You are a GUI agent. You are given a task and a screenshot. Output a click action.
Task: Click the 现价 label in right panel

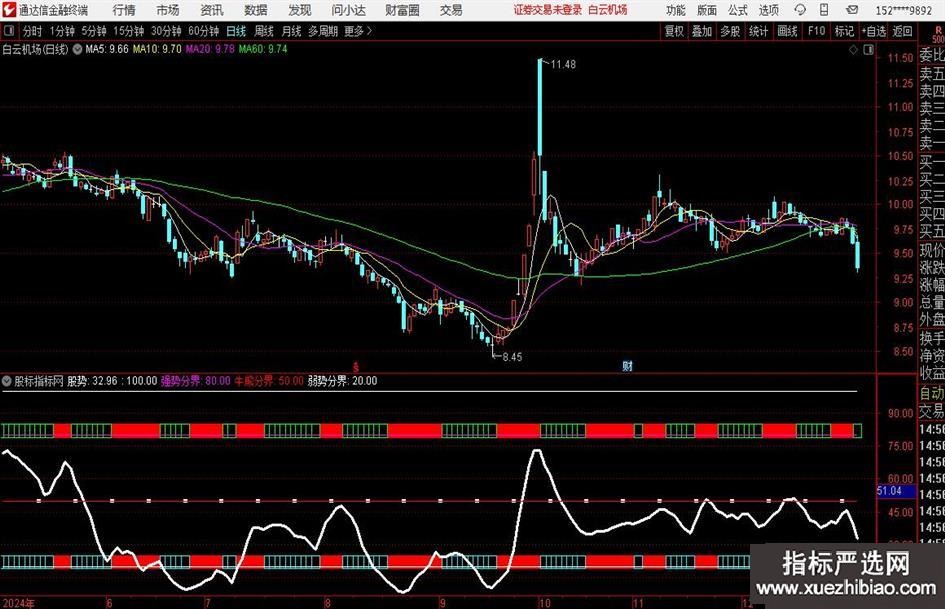click(932, 250)
